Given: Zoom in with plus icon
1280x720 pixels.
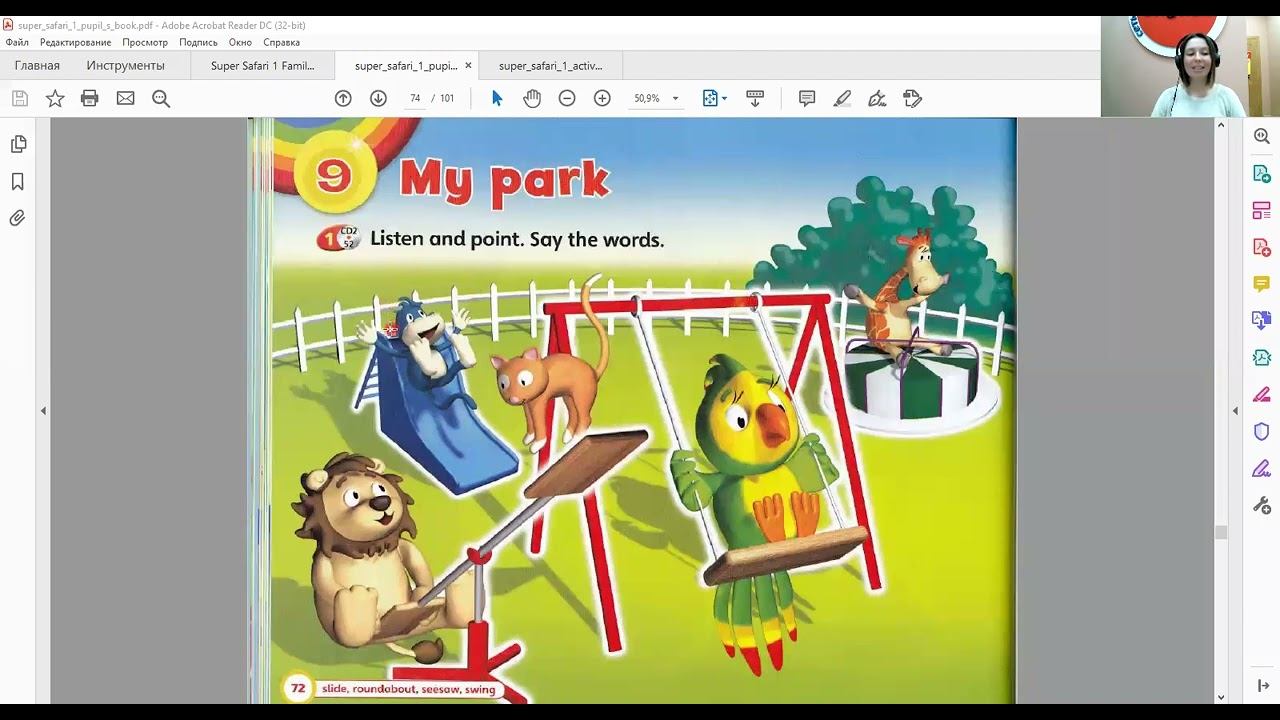Looking at the screenshot, I should [x=602, y=98].
